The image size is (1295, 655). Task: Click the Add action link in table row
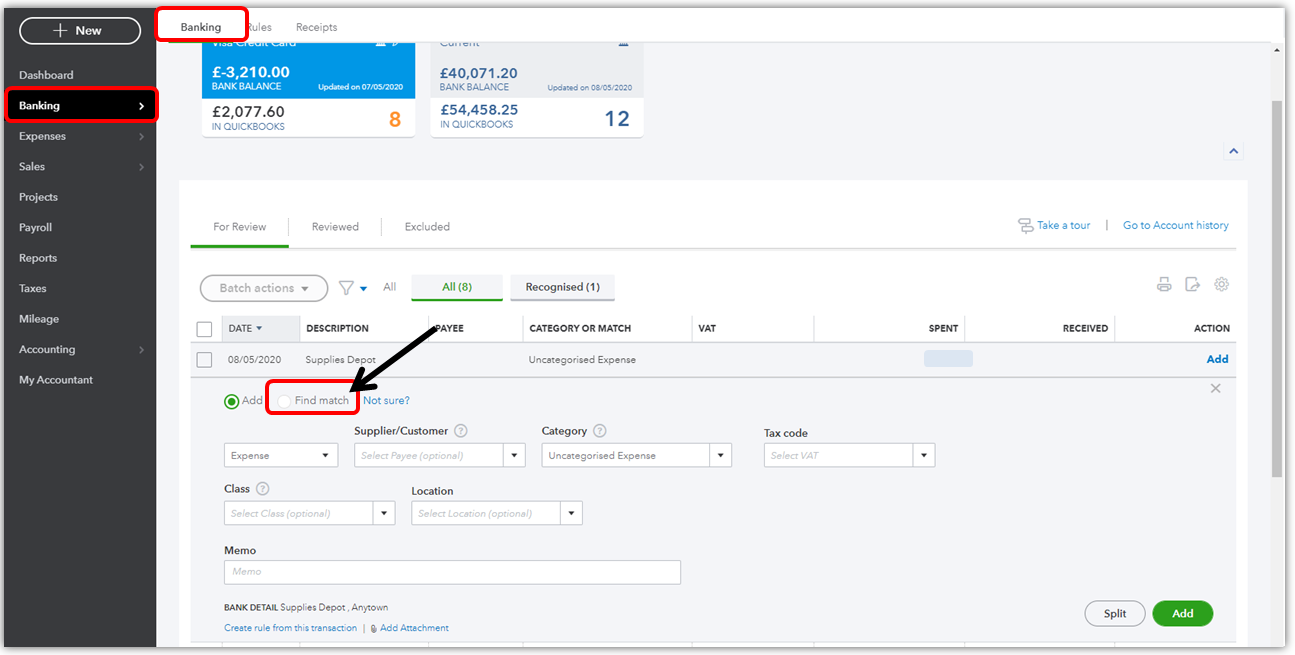[x=1217, y=359]
